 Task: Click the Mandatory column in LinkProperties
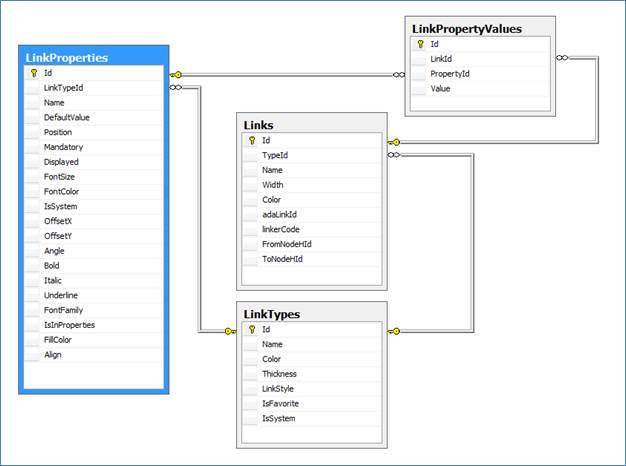(x=62, y=147)
